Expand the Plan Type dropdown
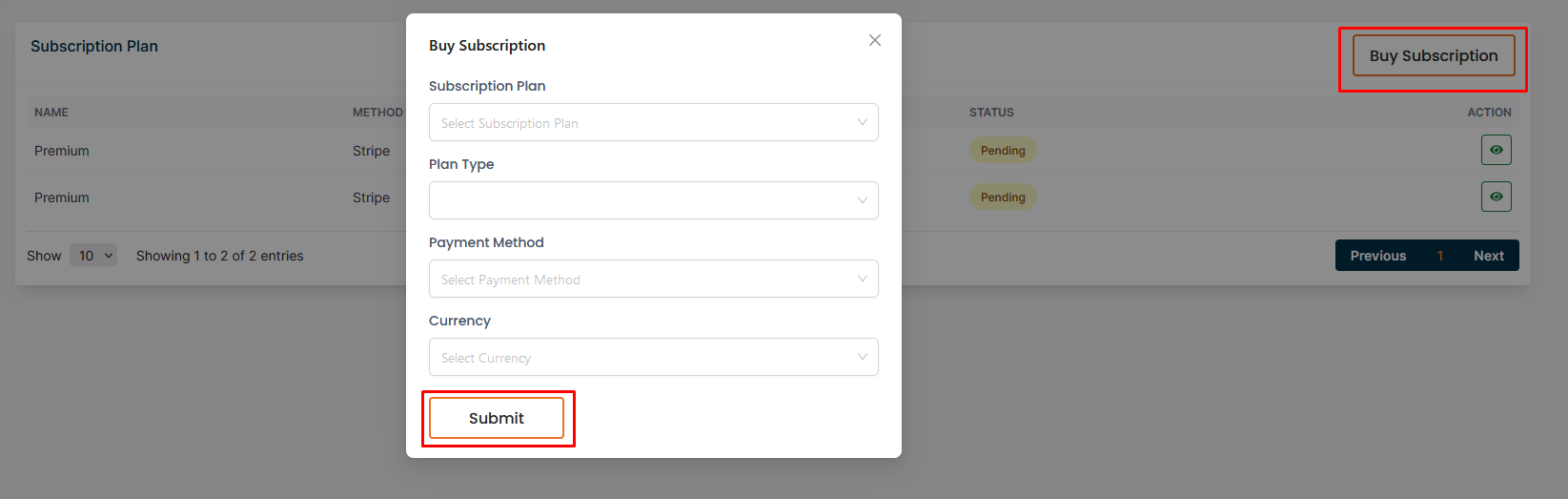Screen dimensions: 1568x499 [x=653, y=201]
